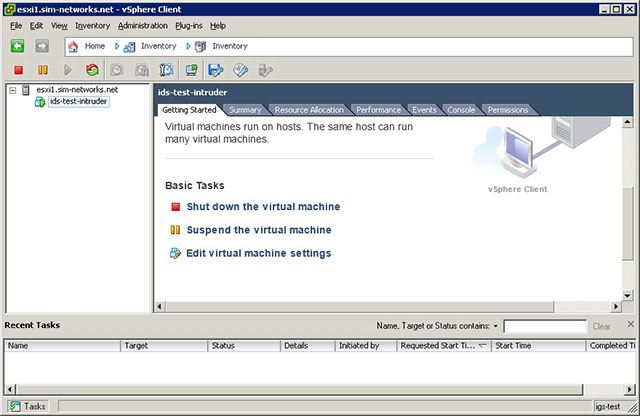The width and height of the screenshot is (640, 416).
Task: Click the green back navigation arrow
Action: click(17, 46)
